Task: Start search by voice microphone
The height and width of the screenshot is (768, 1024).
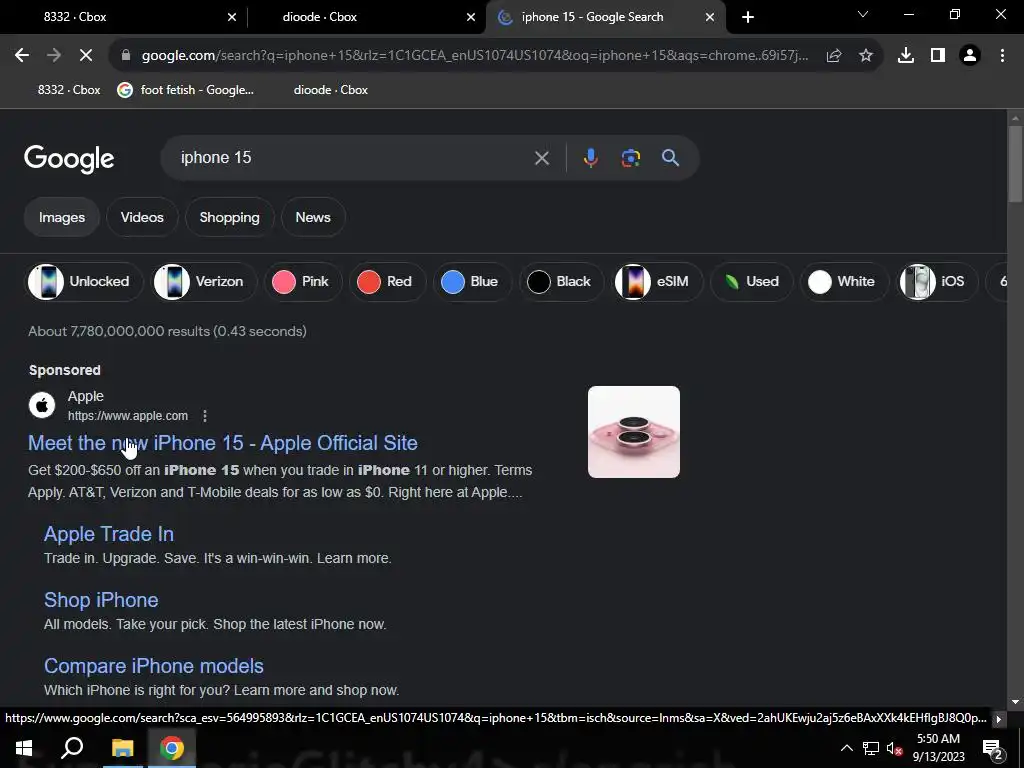Action: [x=590, y=158]
